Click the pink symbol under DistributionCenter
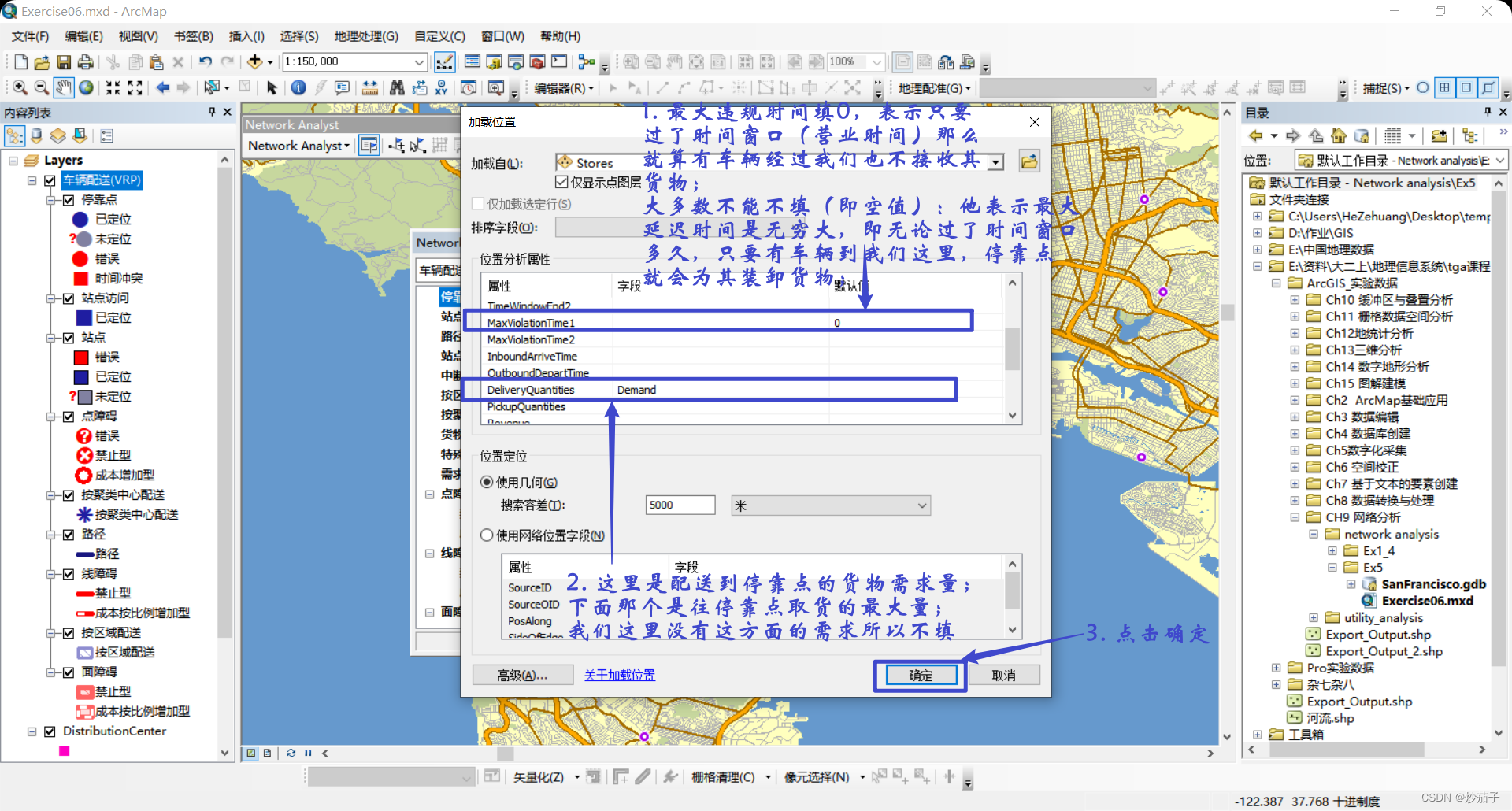Image resolution: width=1512 pixels, height=811 pixels. (x=65, y=751)
